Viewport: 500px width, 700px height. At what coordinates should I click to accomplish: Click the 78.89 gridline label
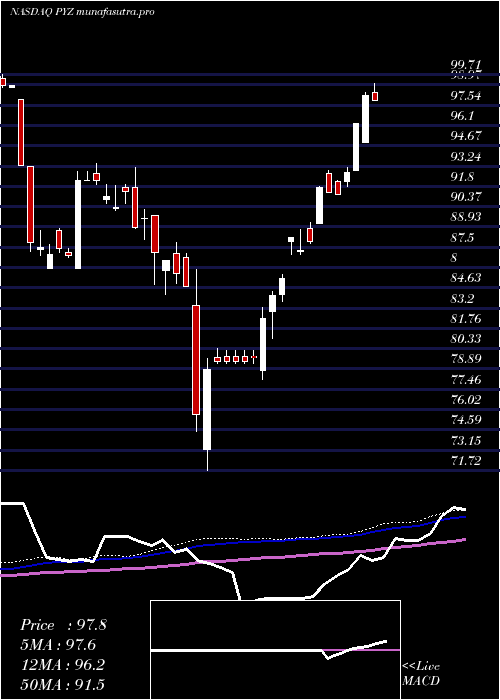coord(466,359)
